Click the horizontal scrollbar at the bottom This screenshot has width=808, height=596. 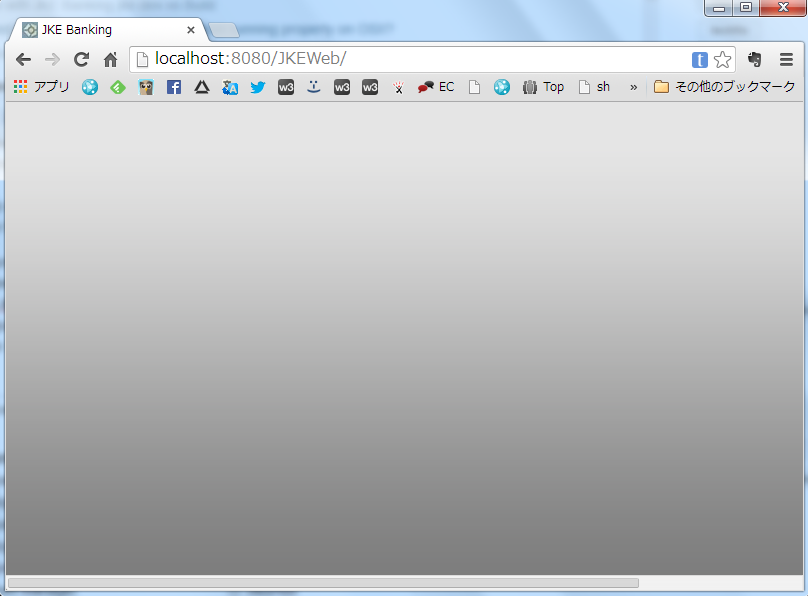point(323,582)
